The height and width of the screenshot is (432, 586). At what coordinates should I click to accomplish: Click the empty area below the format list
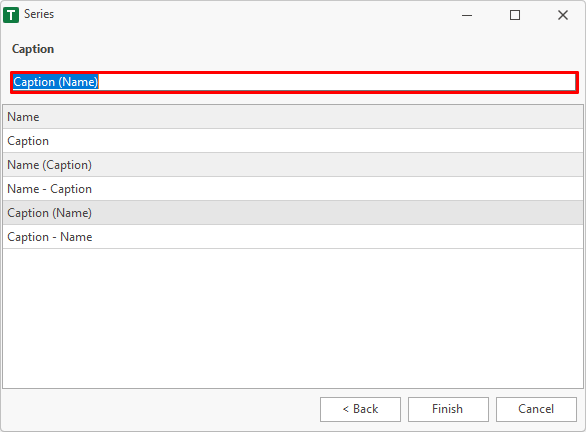(x=293, y=318)
